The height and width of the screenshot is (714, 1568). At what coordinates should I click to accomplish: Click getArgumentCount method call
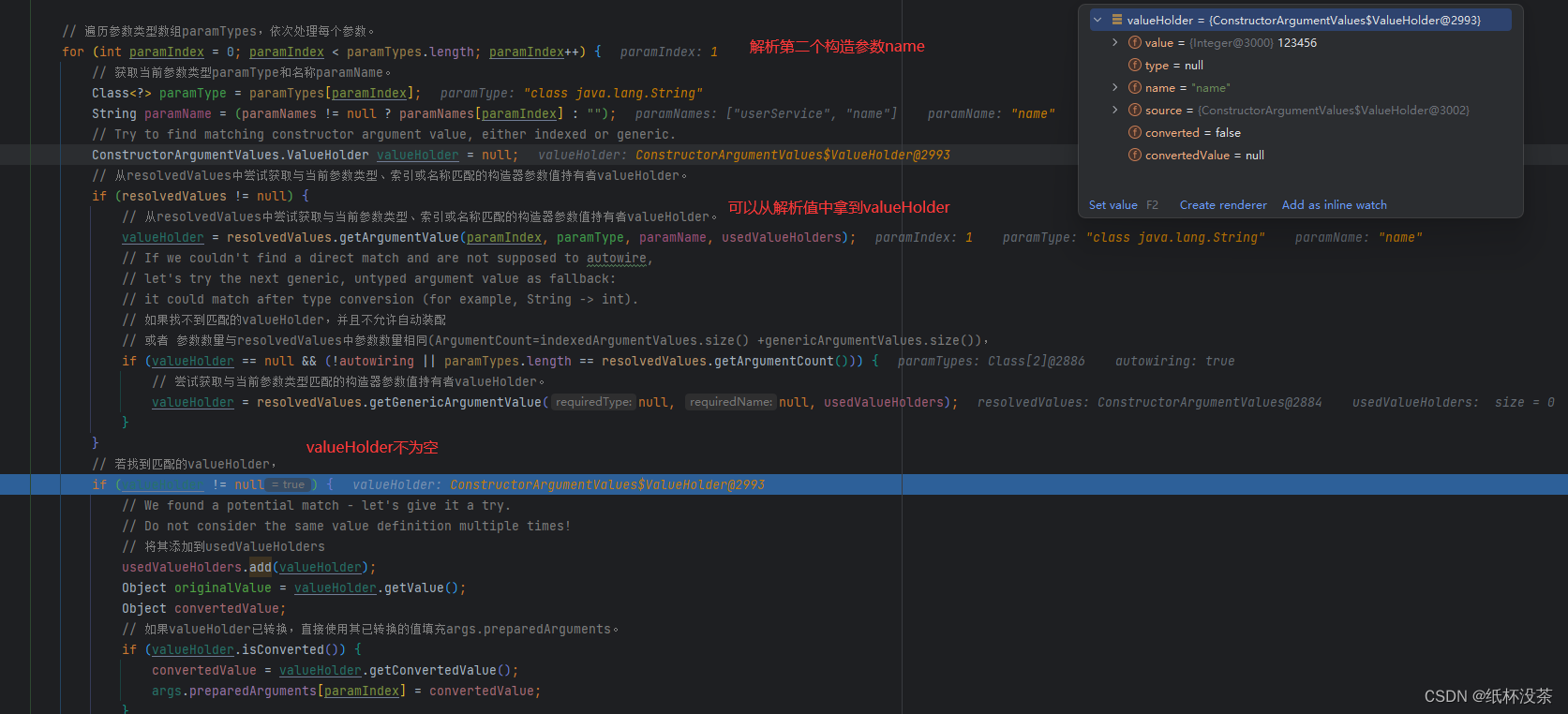[773, 361]
